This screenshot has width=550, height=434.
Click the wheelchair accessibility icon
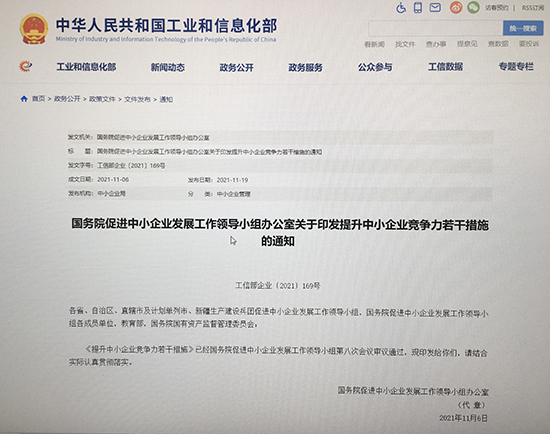(x=401, y=7)
